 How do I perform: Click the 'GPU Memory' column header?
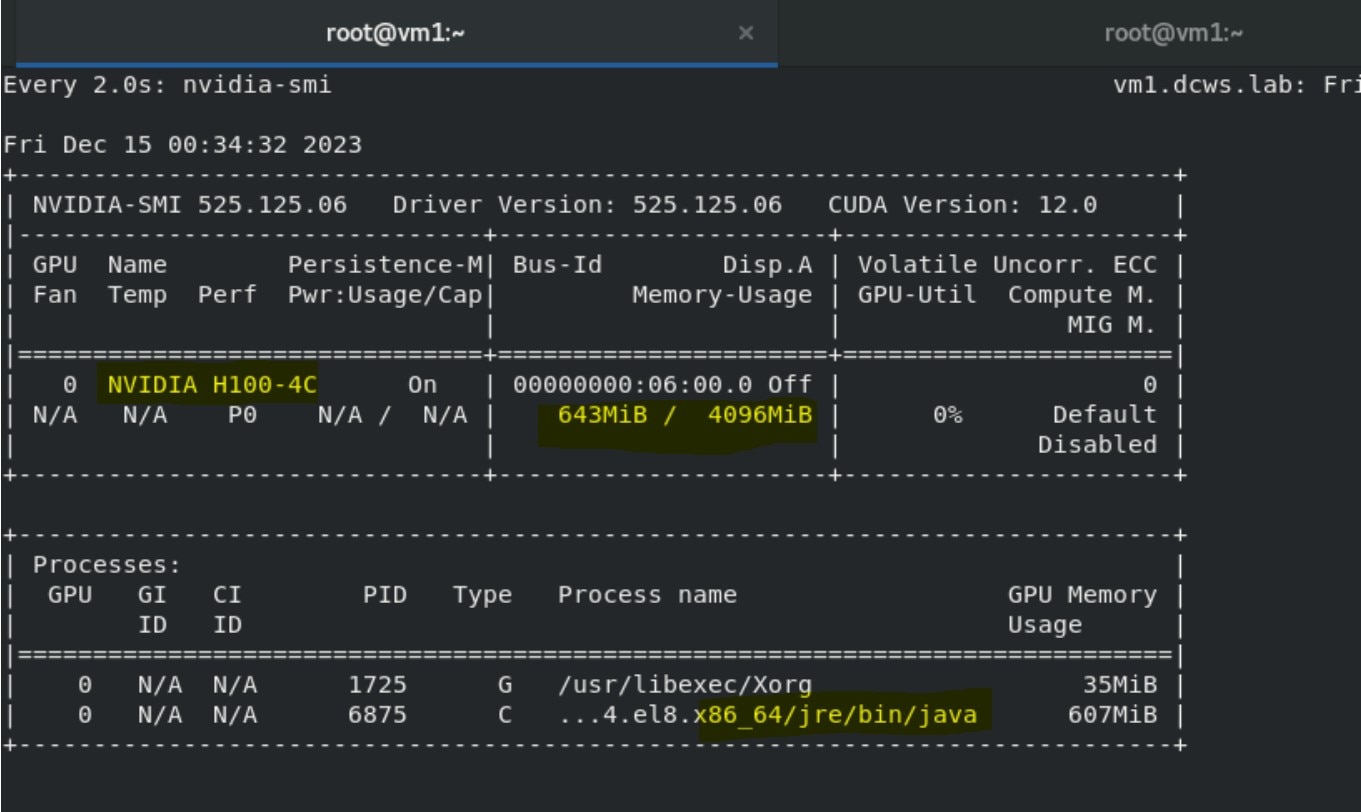(1082, 595)
